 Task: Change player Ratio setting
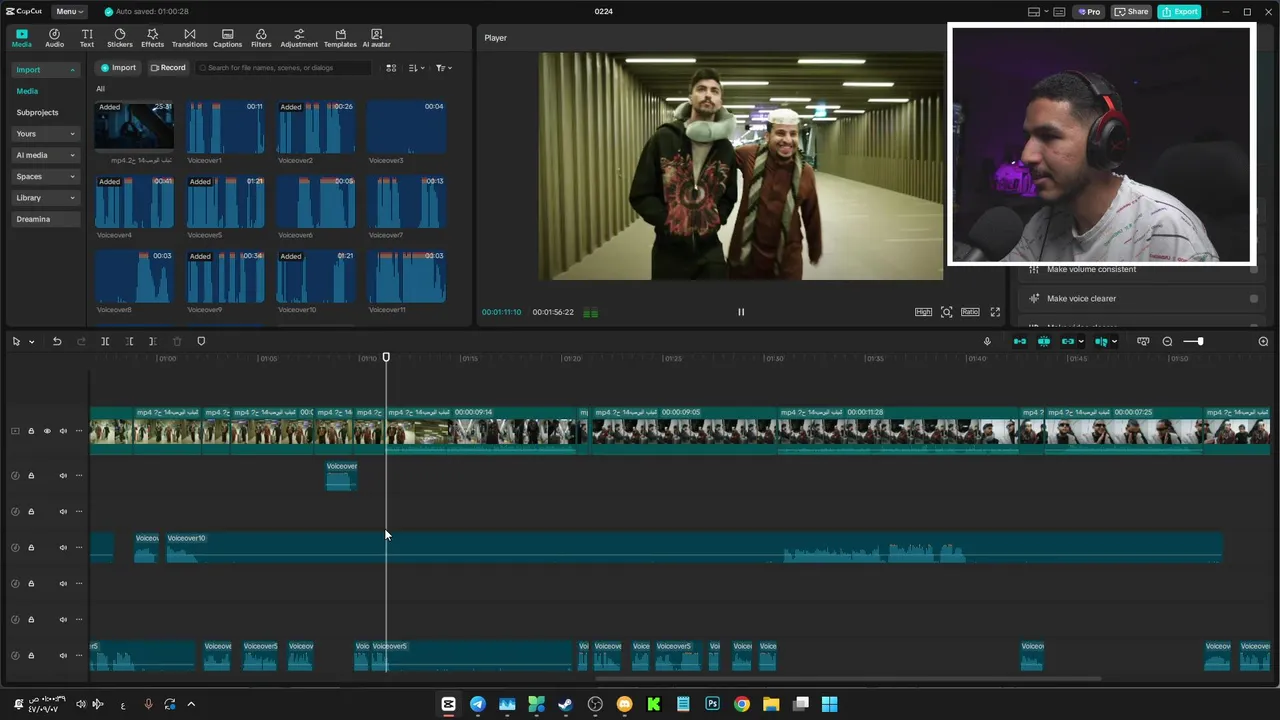(x=970, y=312)
